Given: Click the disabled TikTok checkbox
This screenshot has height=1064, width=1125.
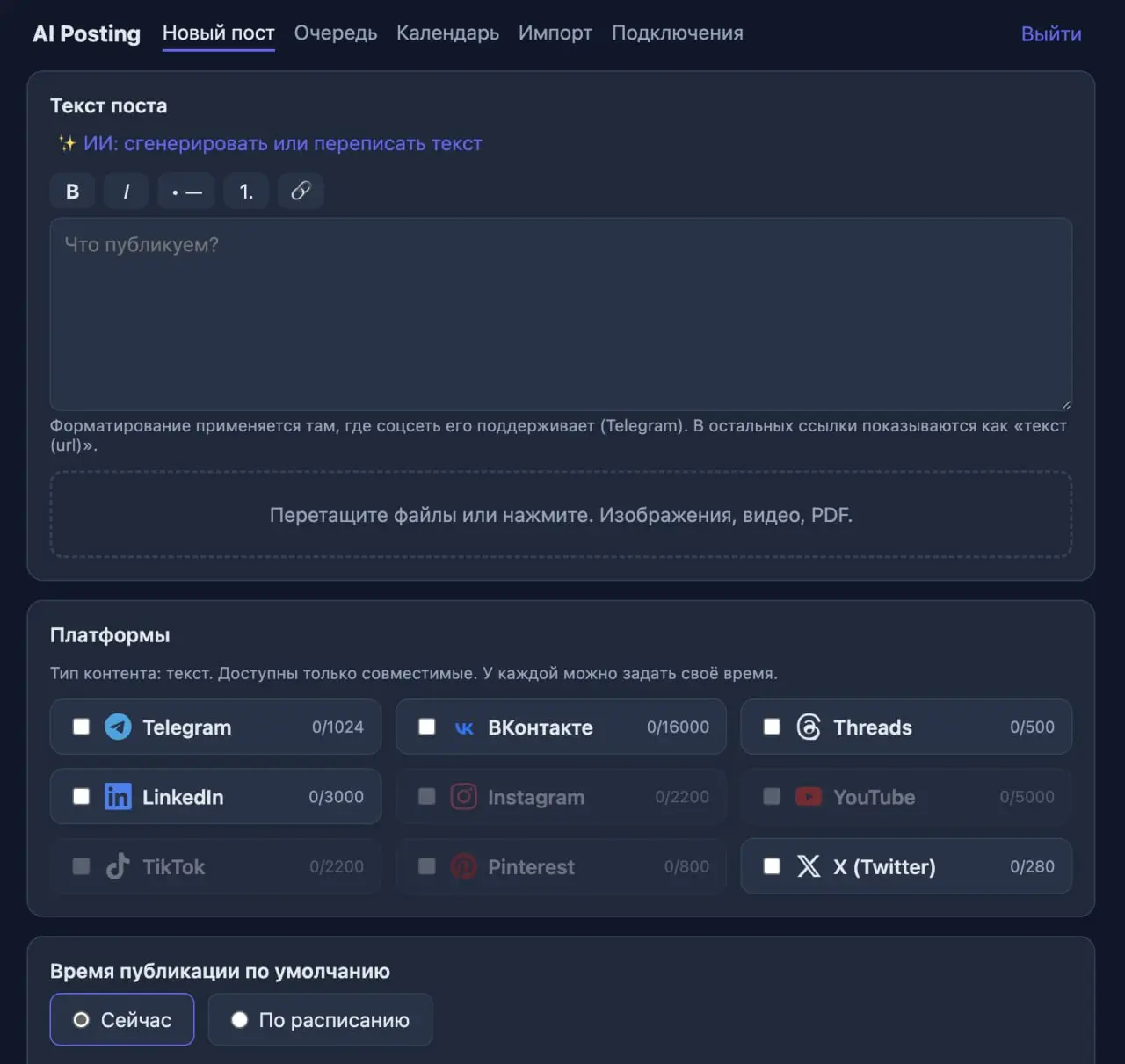Looking at the screenshot, I should click(81, 866).
